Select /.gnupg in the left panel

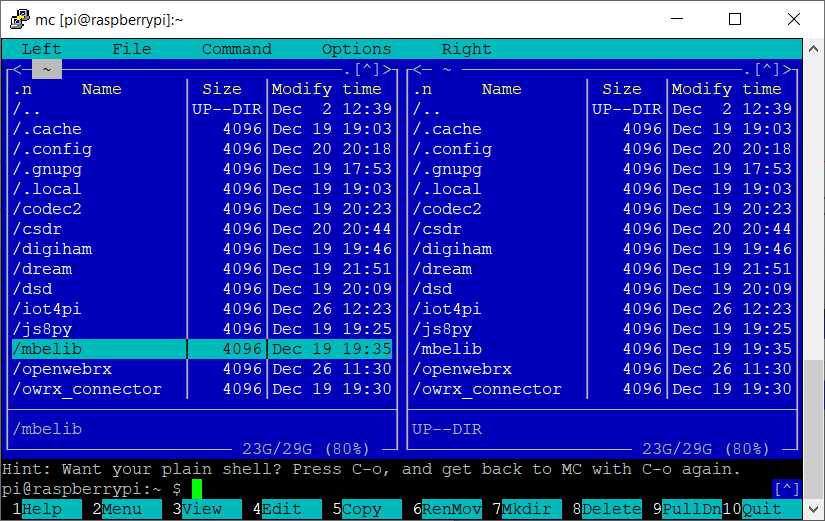202,169
